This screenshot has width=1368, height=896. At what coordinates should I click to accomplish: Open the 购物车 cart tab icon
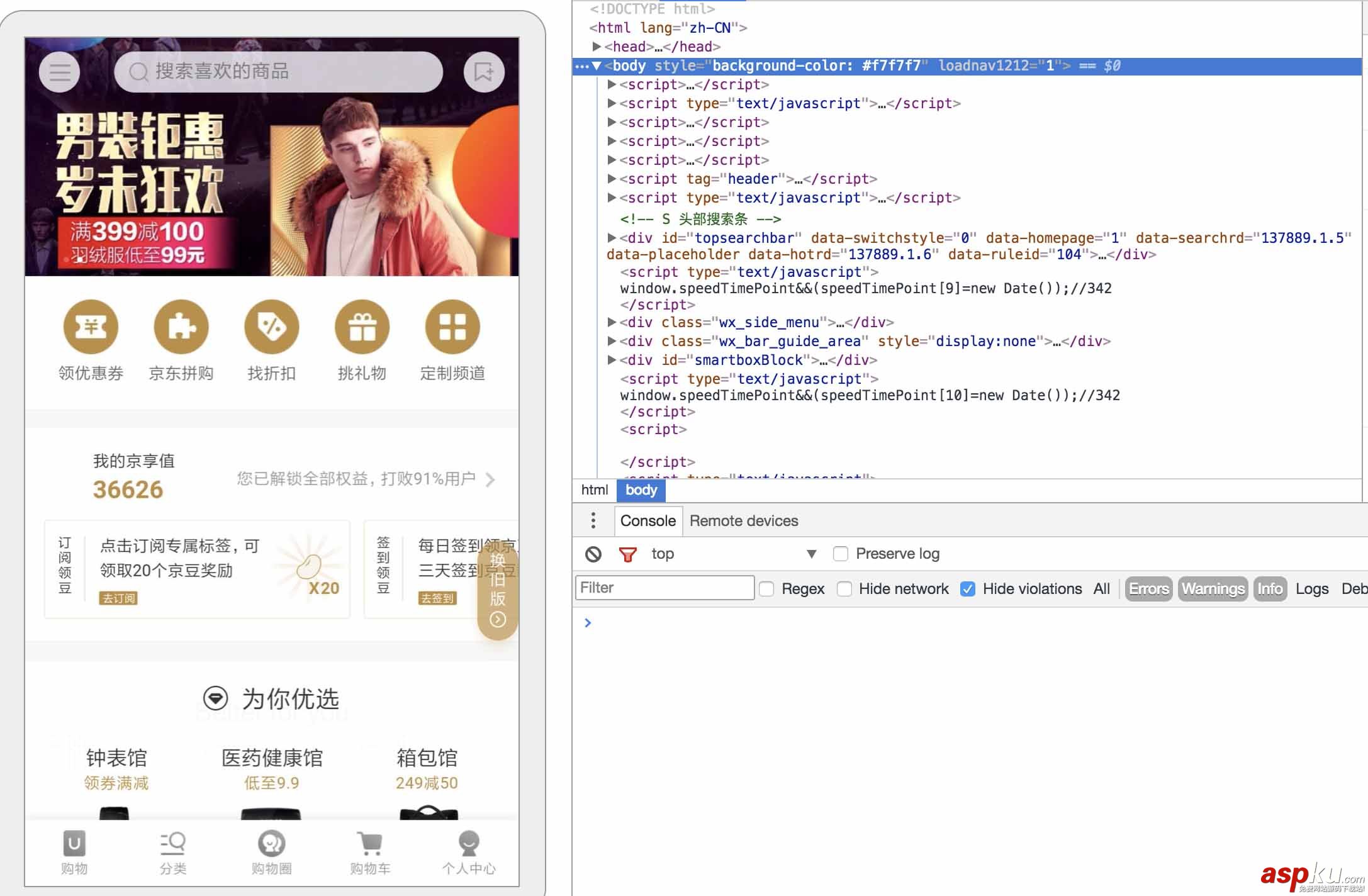tap(369, 844)
